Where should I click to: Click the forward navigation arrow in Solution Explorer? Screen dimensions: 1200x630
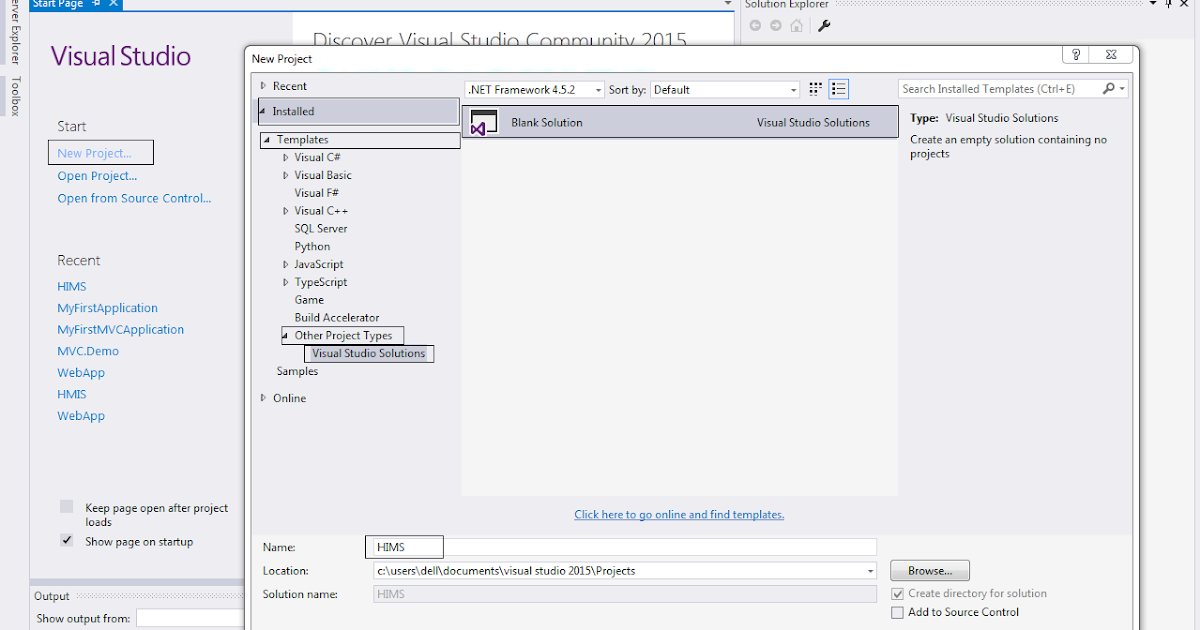[777, 26]
